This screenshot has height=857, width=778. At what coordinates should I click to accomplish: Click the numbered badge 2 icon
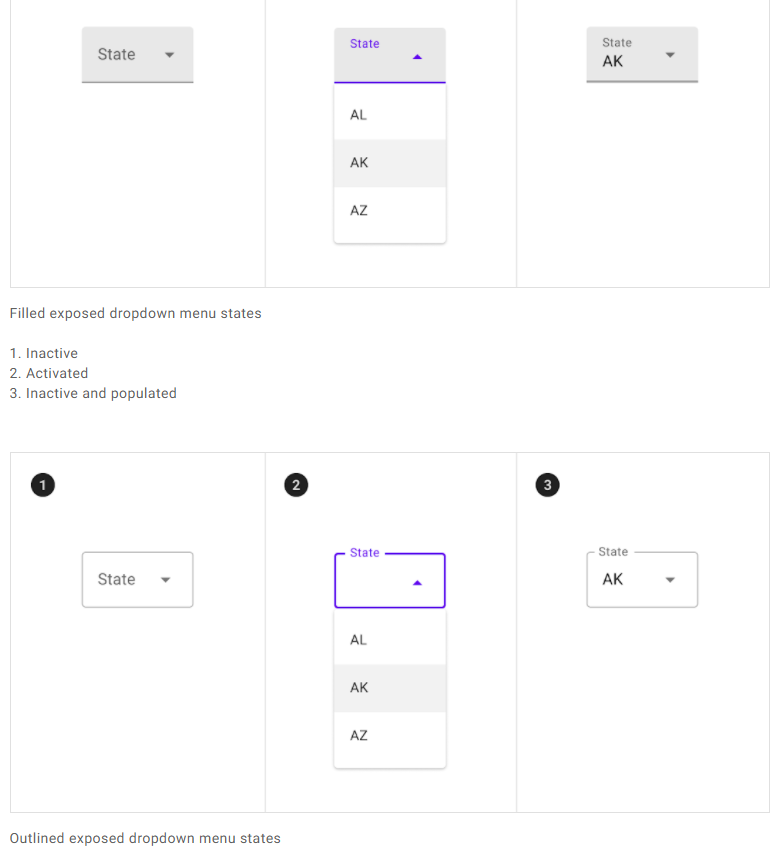click(296, 485)
